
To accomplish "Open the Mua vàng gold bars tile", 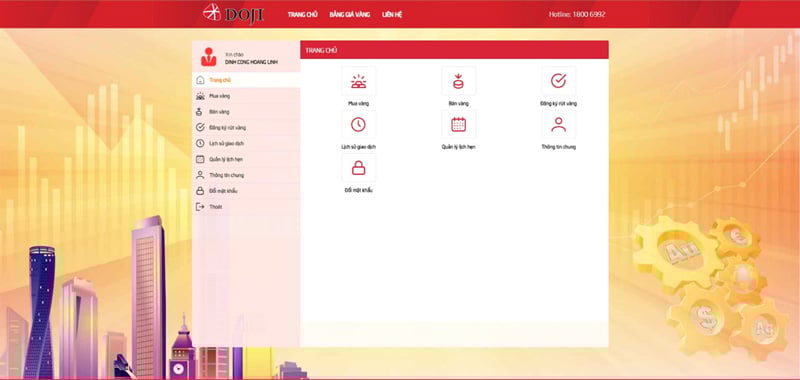I will coord(359,81).
